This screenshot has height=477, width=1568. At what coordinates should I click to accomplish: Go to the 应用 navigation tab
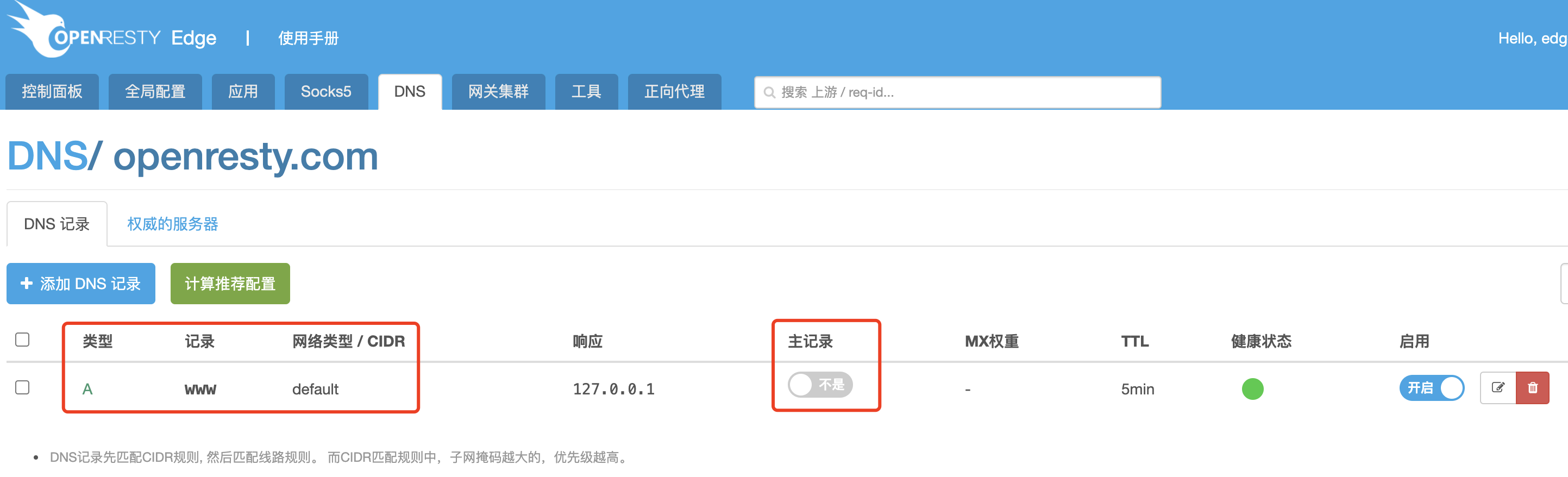tap(243, 92)
